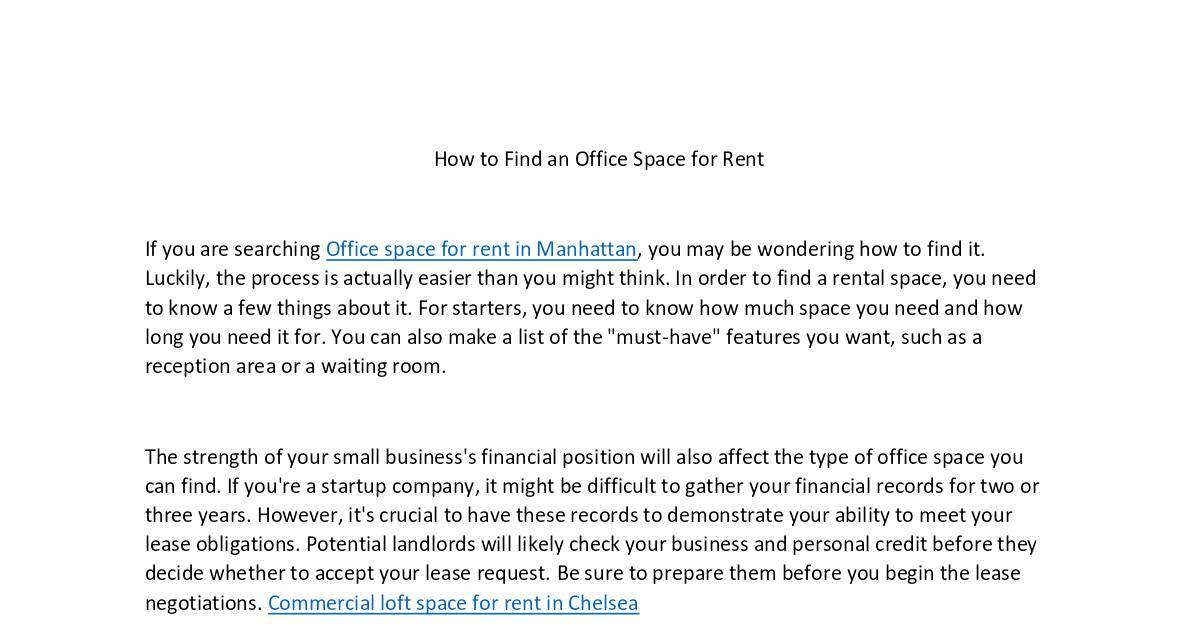1200x630 pixels.
Task: Click the word negotiations before the Chelsea link
Action: 203,603
